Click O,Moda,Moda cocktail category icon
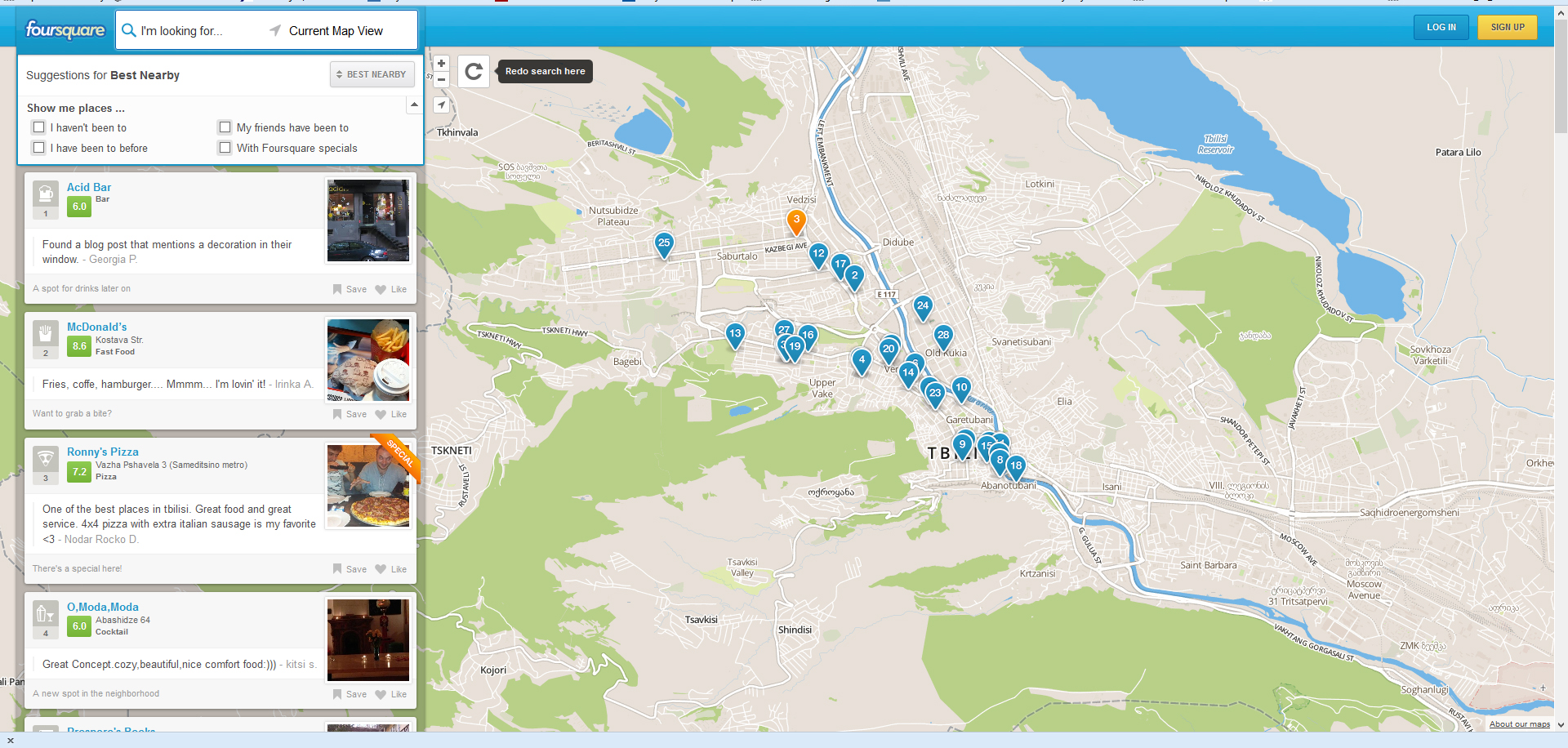 (x=46, y=613)
